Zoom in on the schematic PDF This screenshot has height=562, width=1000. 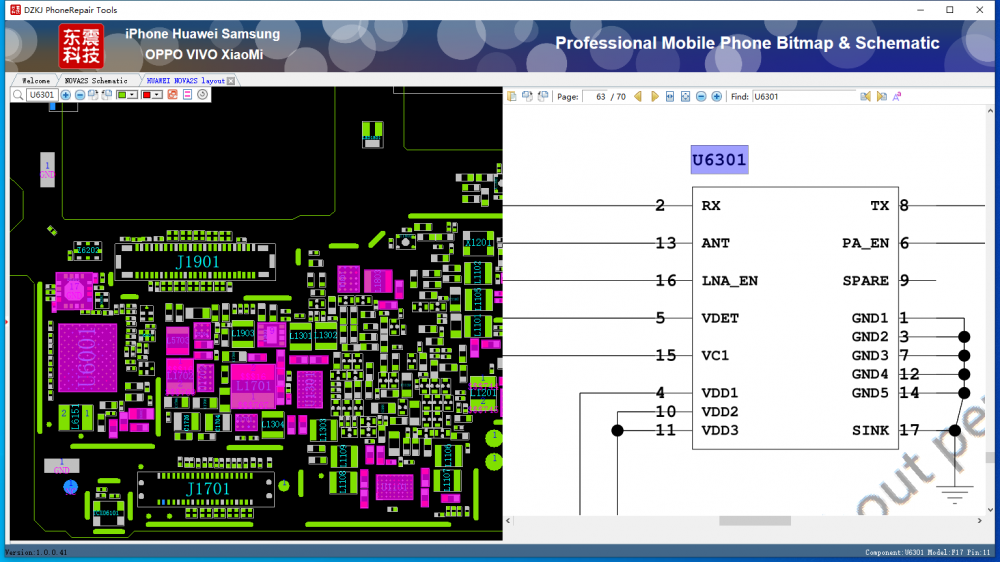point(716,96)
